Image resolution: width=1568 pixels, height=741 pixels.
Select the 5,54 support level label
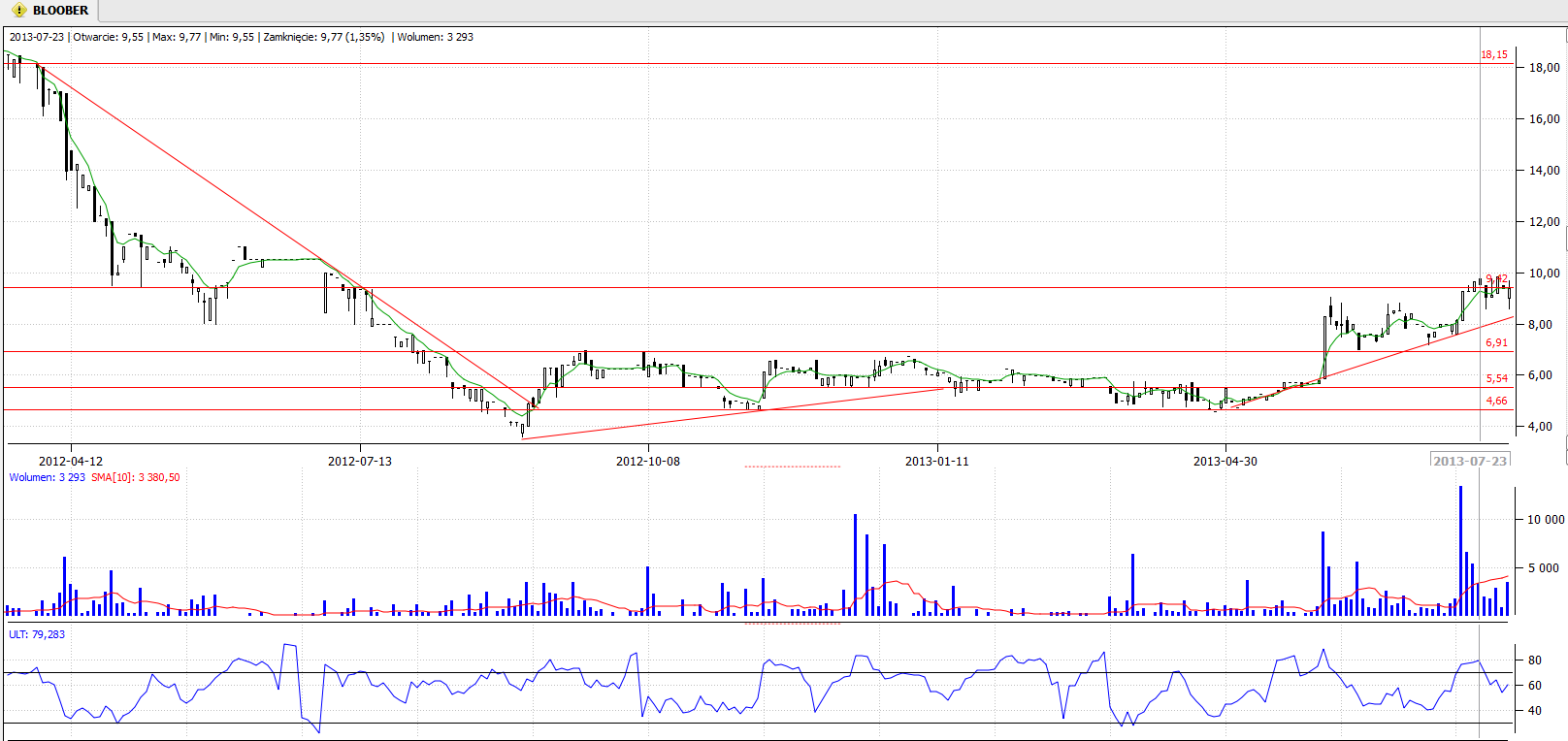tap(1496, 378)
